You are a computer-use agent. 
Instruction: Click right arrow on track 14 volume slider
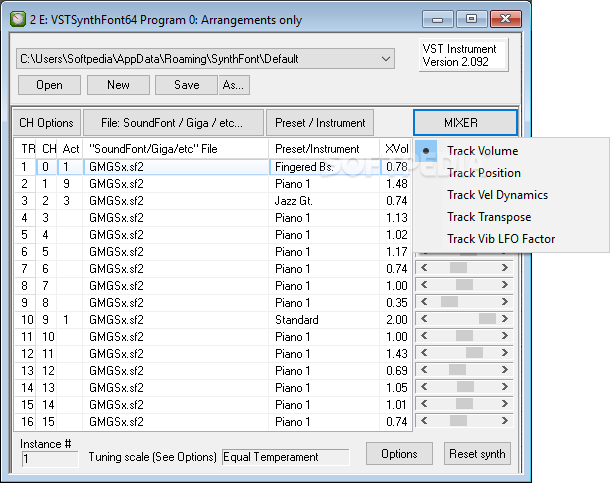505,387
